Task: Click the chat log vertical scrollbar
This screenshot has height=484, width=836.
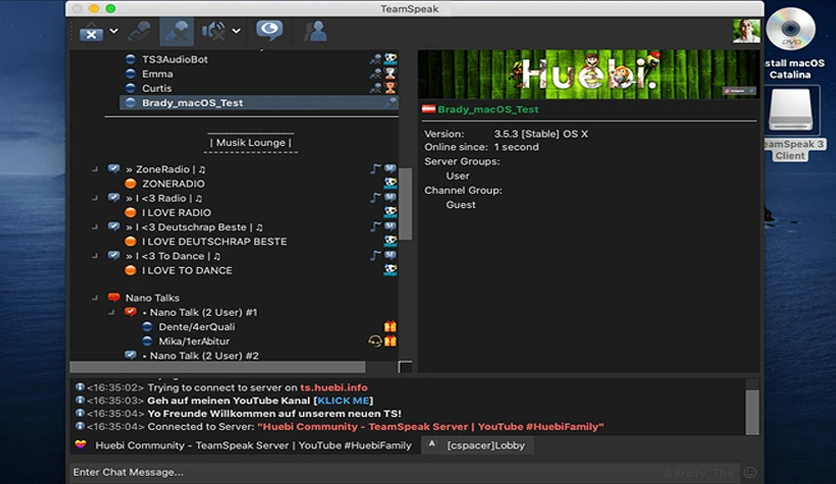Action: pyautogui.click(x=752, y=413)
